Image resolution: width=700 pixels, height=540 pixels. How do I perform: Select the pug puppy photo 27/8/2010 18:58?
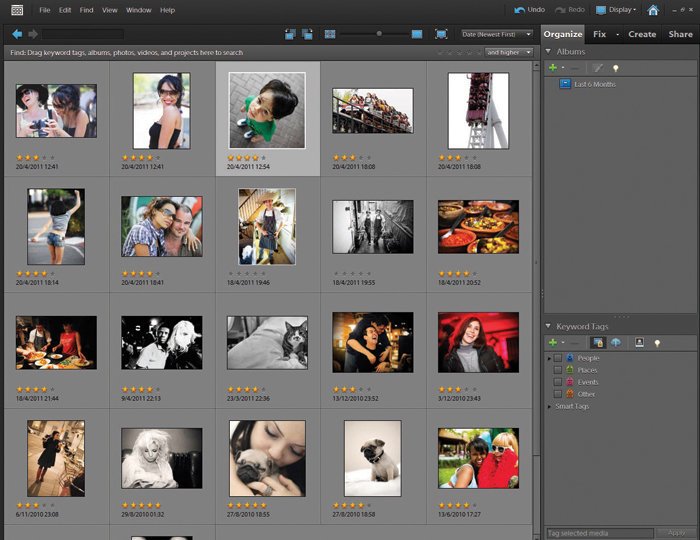[373, 458]
